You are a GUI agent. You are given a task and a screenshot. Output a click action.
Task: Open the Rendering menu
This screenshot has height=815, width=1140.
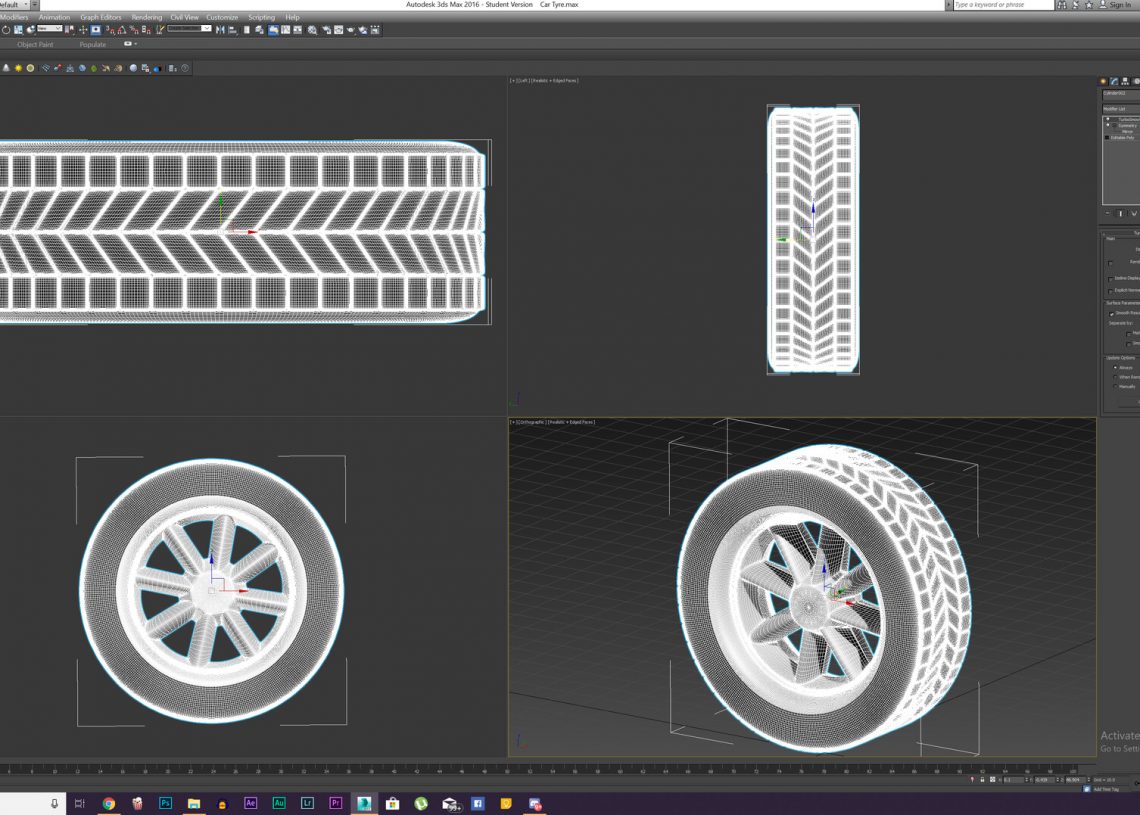tap(146, 17)
